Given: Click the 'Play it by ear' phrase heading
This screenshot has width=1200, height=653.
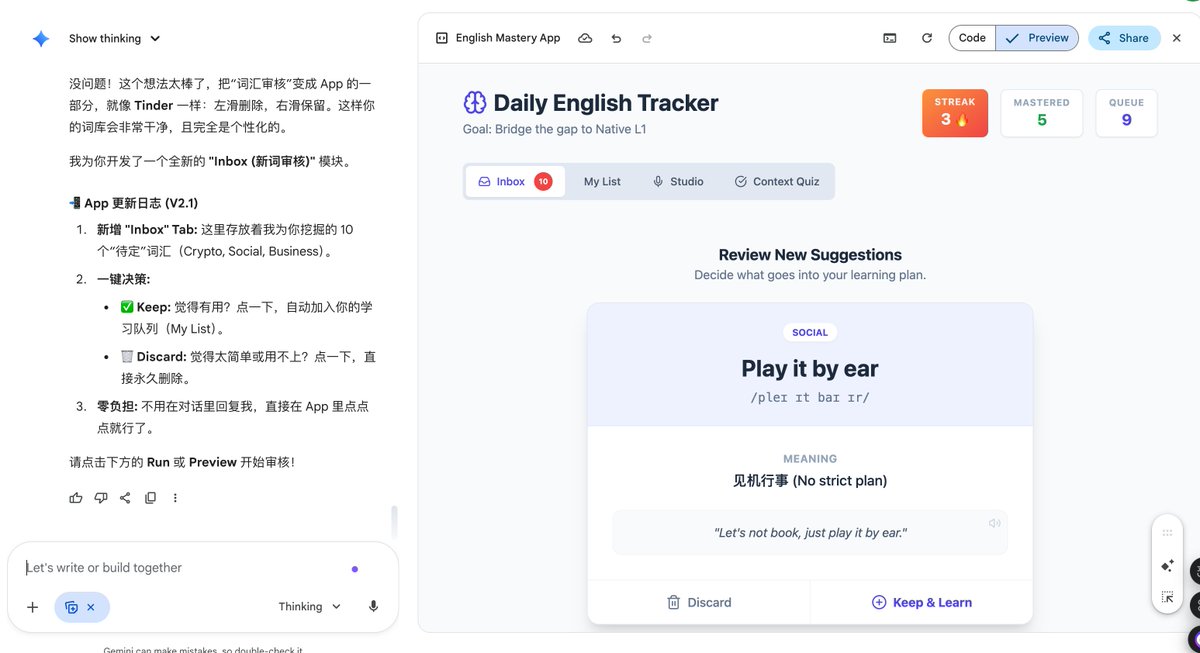Looking at the screenshot, I should (x=810, y=368).
